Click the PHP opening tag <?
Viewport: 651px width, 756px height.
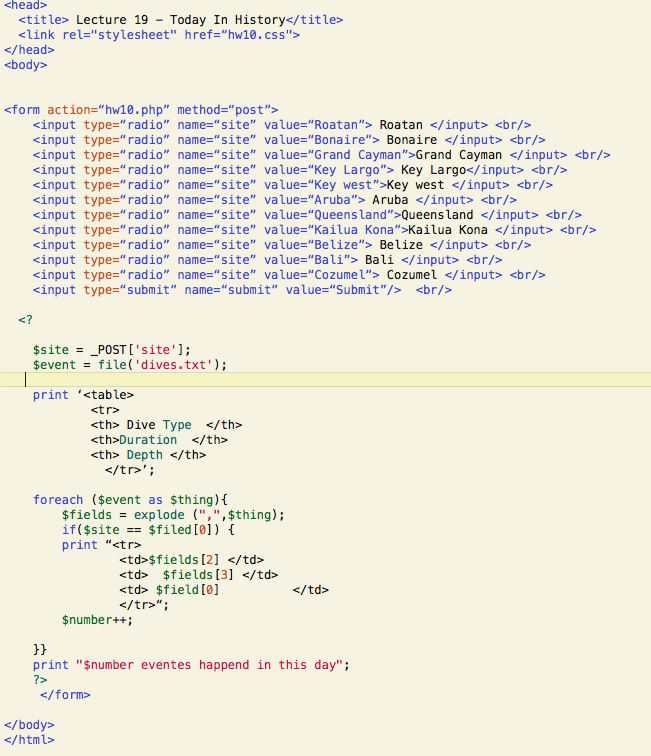pyautogui.click(x=25, y=320)
